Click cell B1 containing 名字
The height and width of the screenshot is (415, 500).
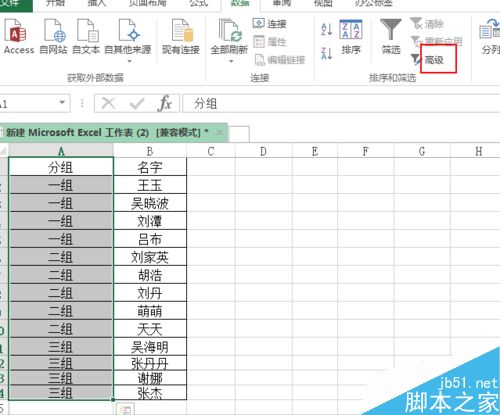tap(150, 167)
